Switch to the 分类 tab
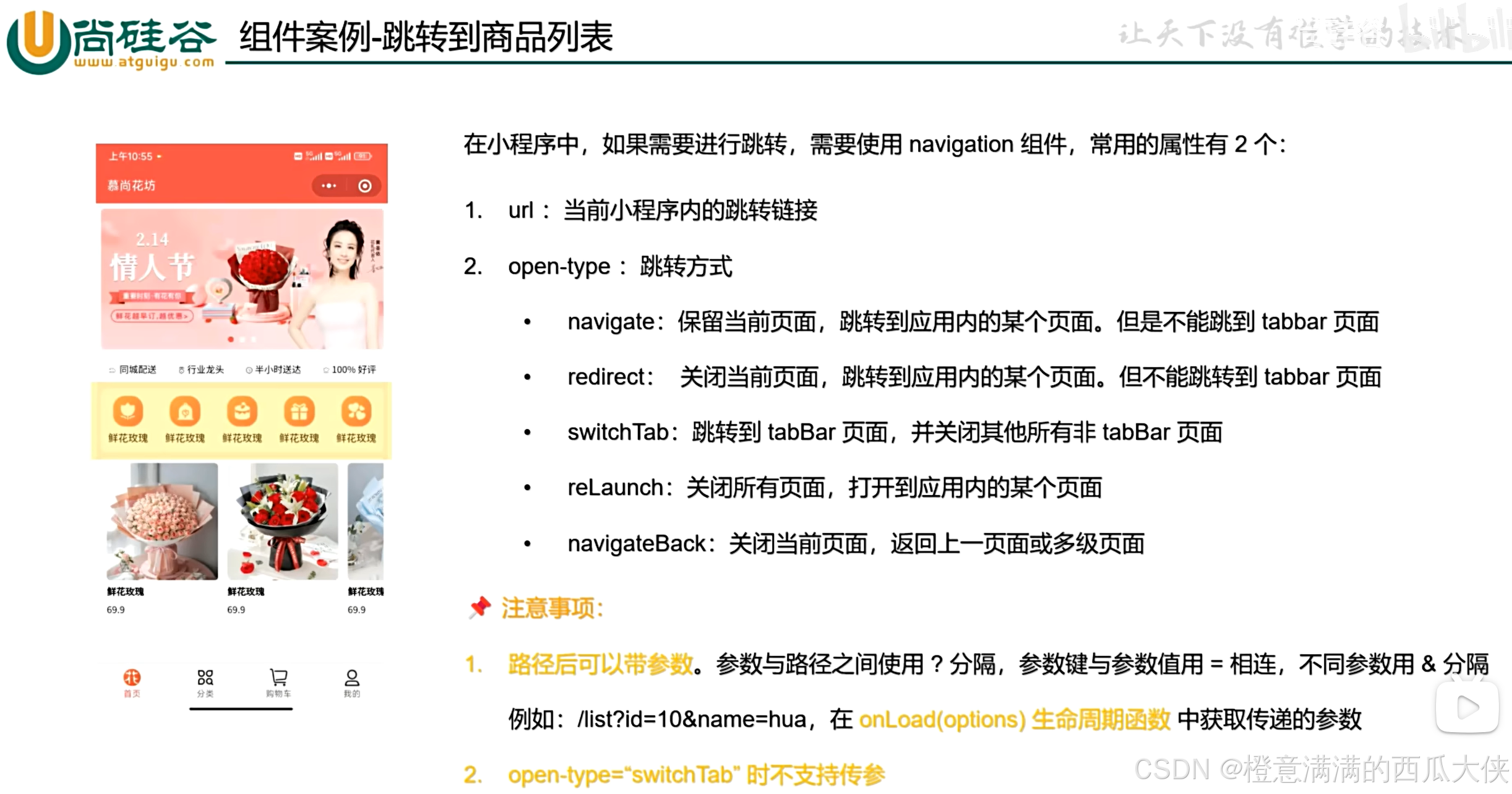1512x794 pixels. tap(205, 683)
